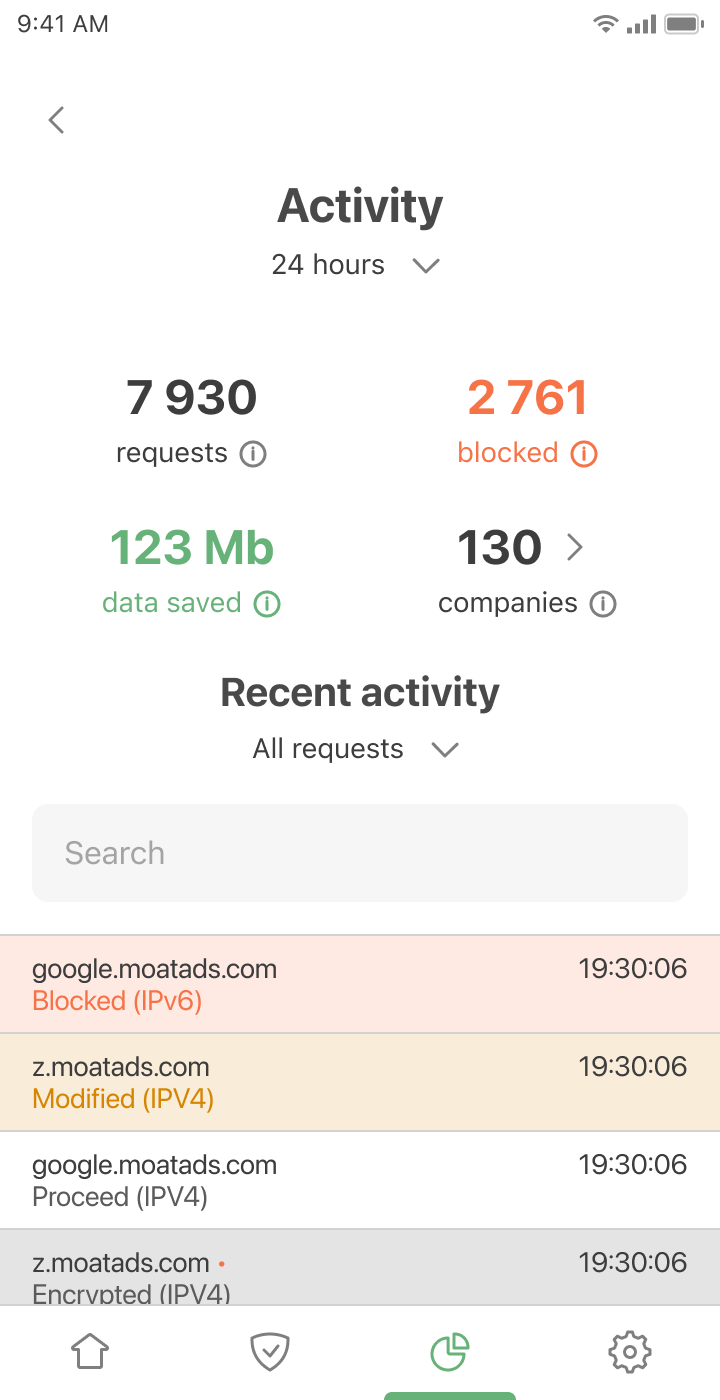Expand the 130 companies list chevron
This screenshot has width=720, height=1400.
[x=575, y=547]
